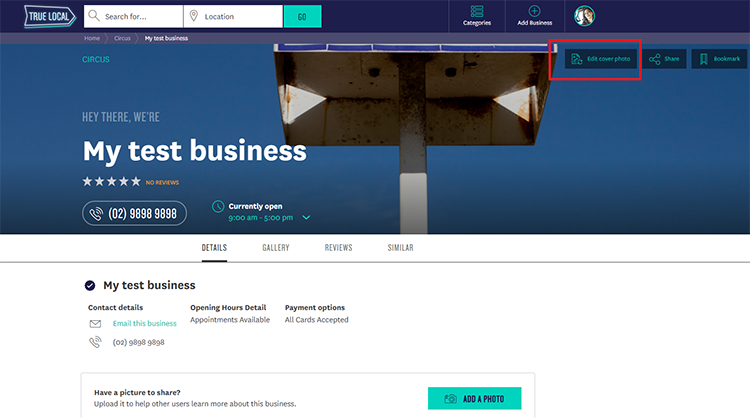Switch to the Gallery tab

click(x=276, y=248)
